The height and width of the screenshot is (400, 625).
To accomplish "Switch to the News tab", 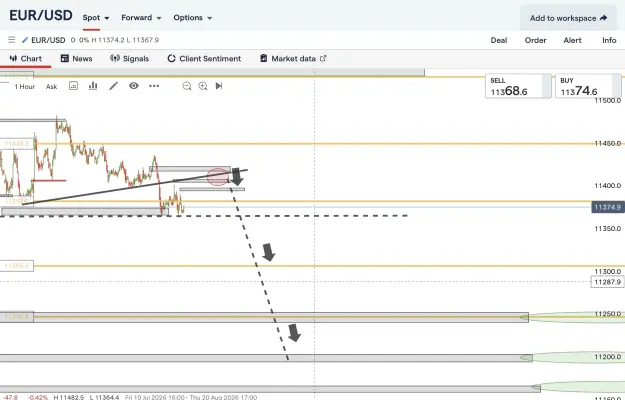I will (x=77, y=59).
